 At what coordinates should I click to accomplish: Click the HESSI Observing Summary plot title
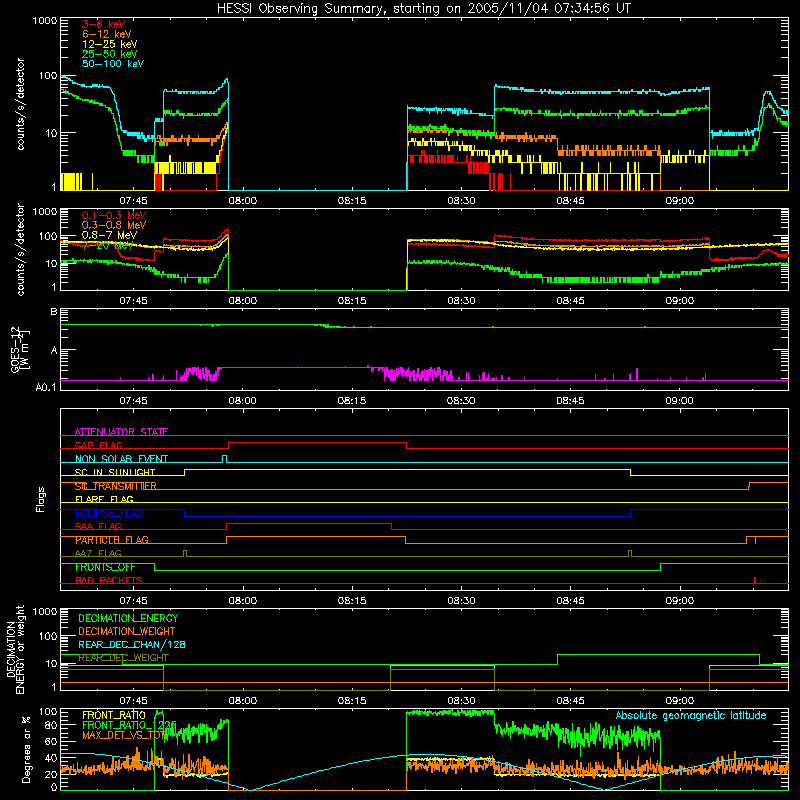[424, 9]
